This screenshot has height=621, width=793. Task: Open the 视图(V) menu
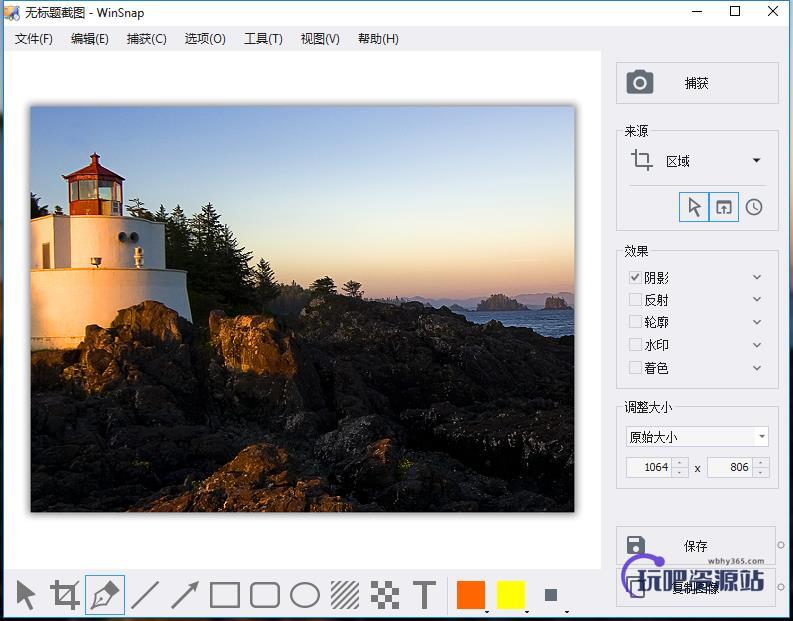(320, 39)
